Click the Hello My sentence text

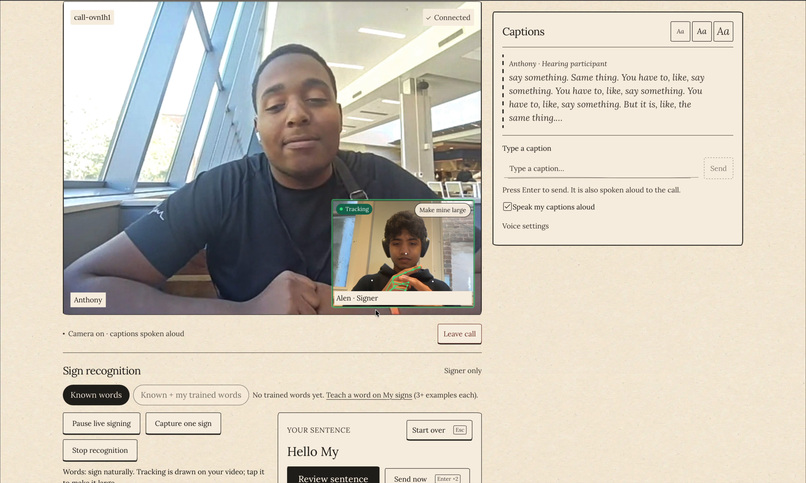[x=313, y=452]
